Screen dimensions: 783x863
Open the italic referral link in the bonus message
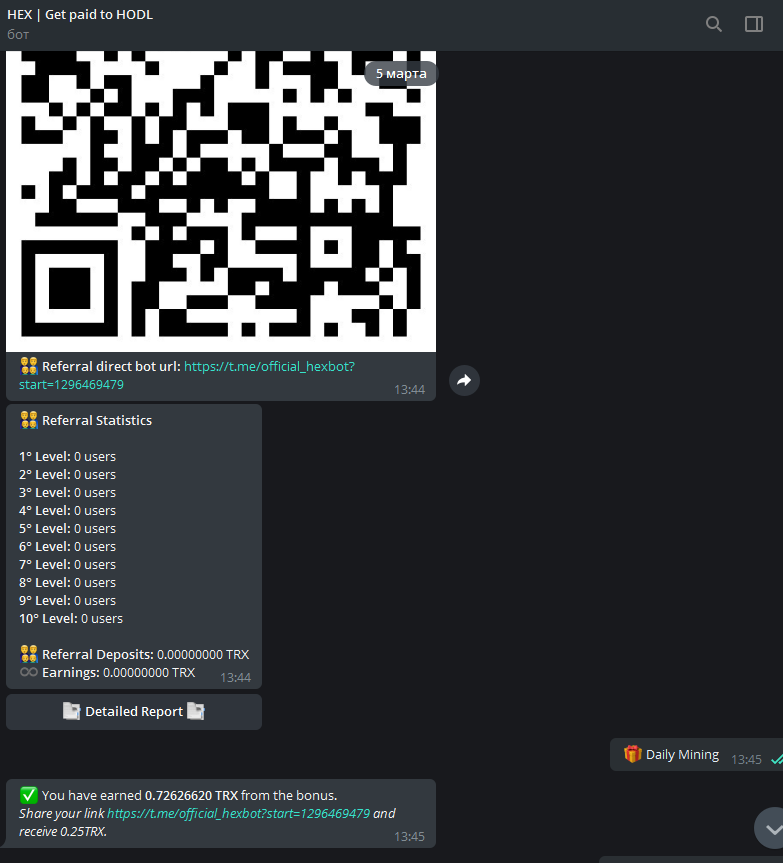click(238, 814)
